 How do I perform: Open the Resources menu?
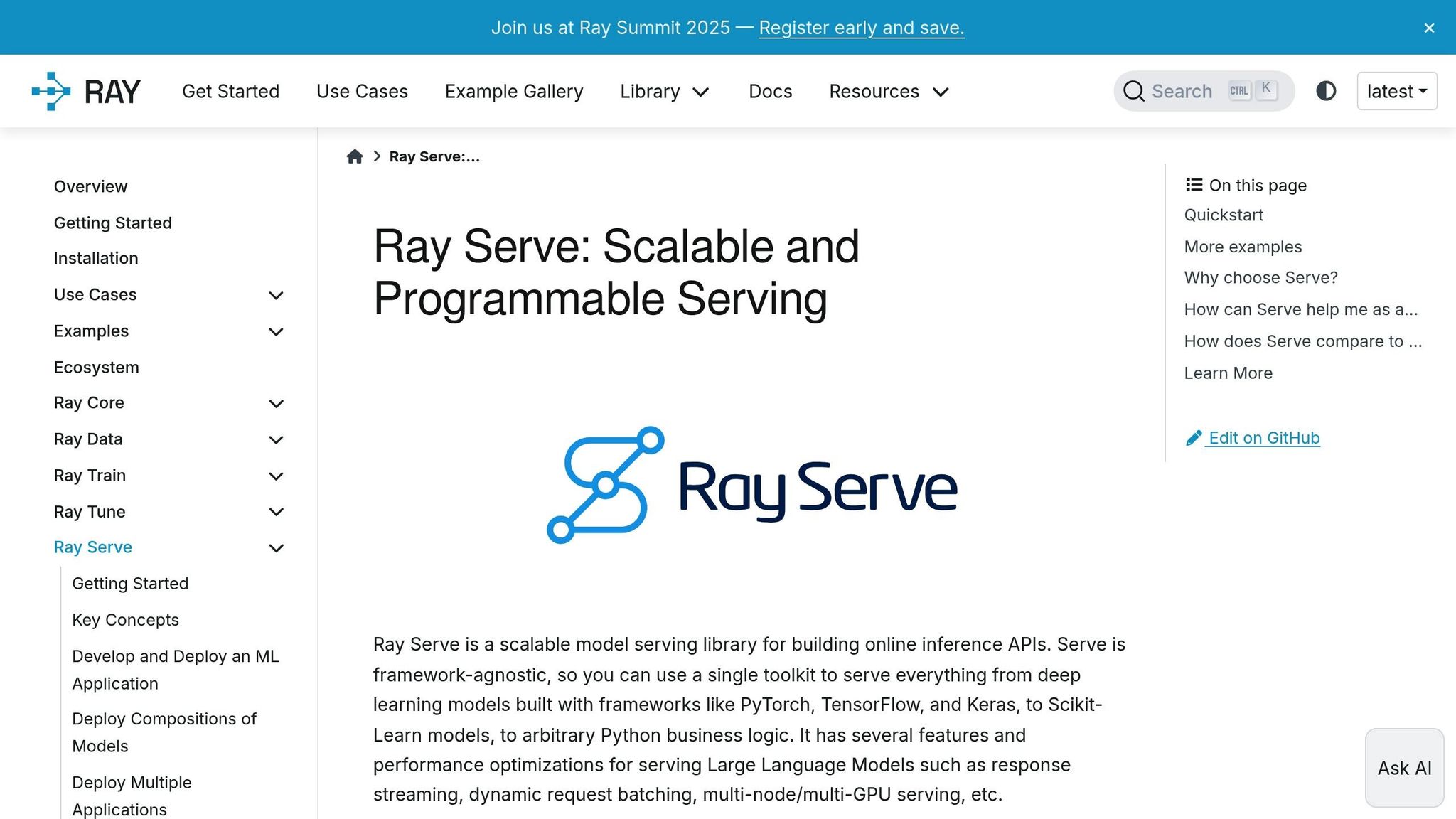(x=887, y=91)
